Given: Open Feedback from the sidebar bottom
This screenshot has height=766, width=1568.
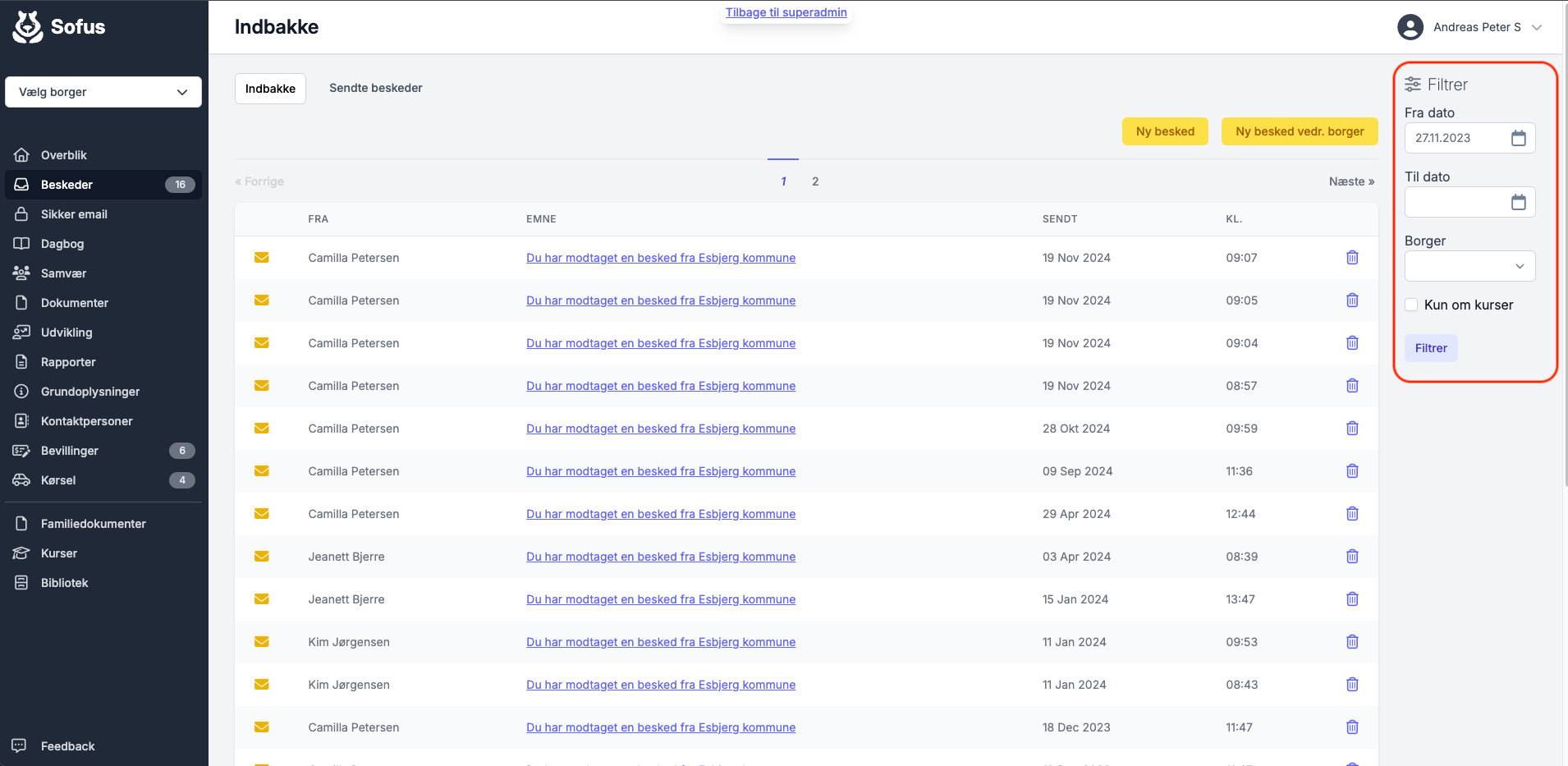Looking at the screenshot, I should (x=67, y=746).
